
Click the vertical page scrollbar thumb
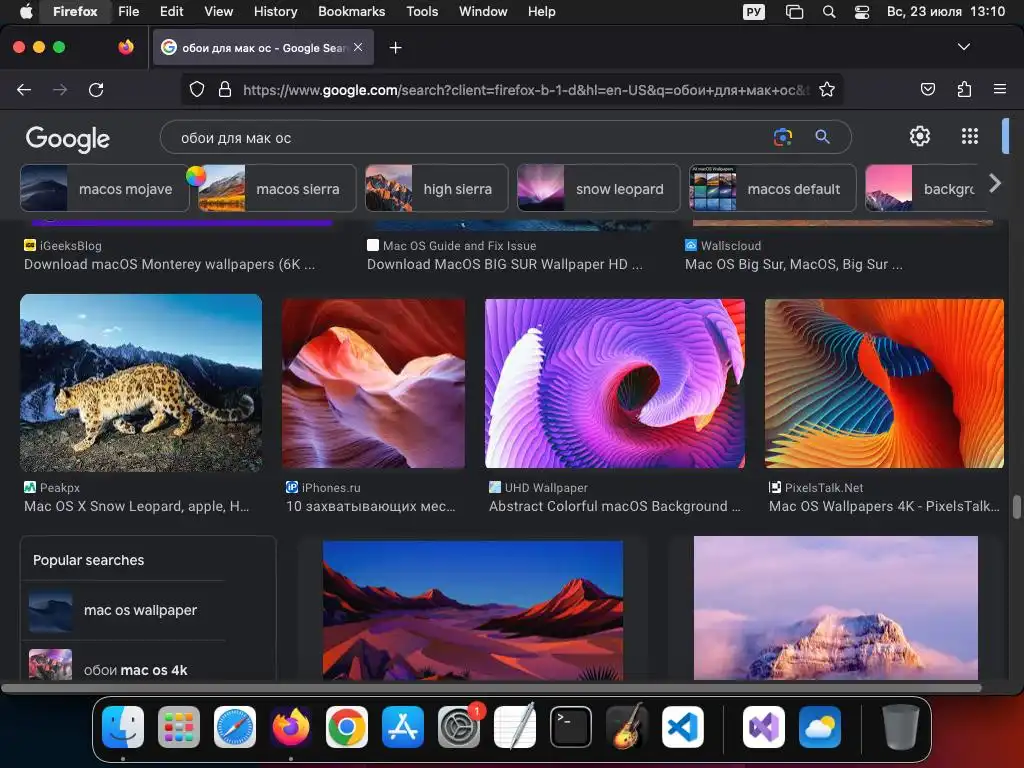pyautogui.click(x=1016, y=507)
